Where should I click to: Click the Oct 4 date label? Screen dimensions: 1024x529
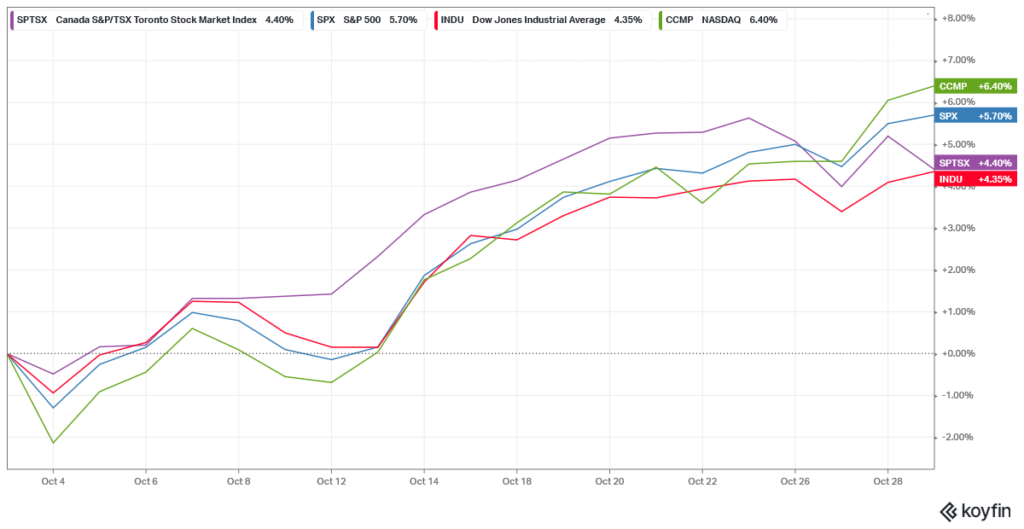tap(53, 481)
